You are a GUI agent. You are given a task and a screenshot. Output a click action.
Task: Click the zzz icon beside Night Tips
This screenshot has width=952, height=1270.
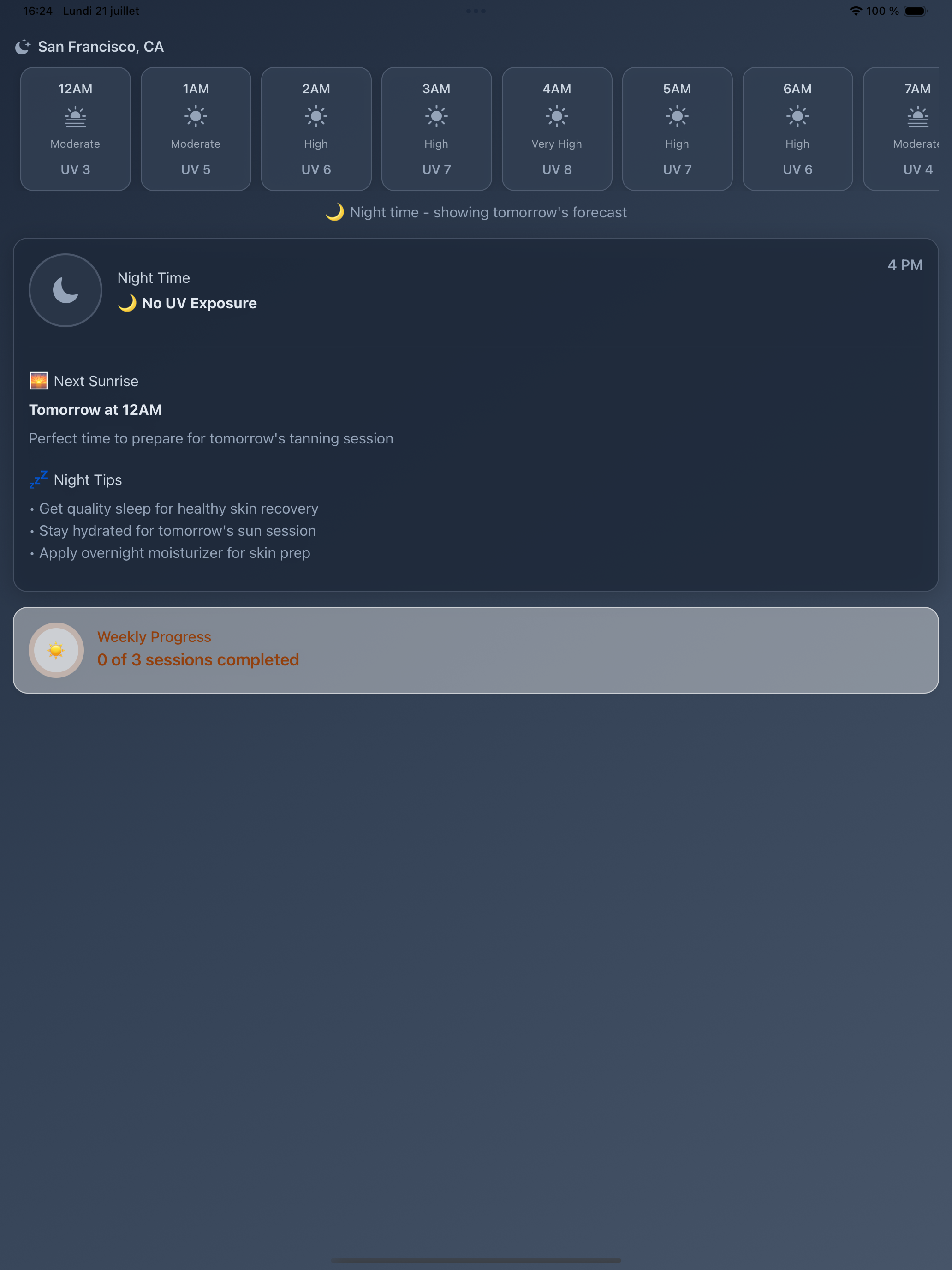point(38,479)
